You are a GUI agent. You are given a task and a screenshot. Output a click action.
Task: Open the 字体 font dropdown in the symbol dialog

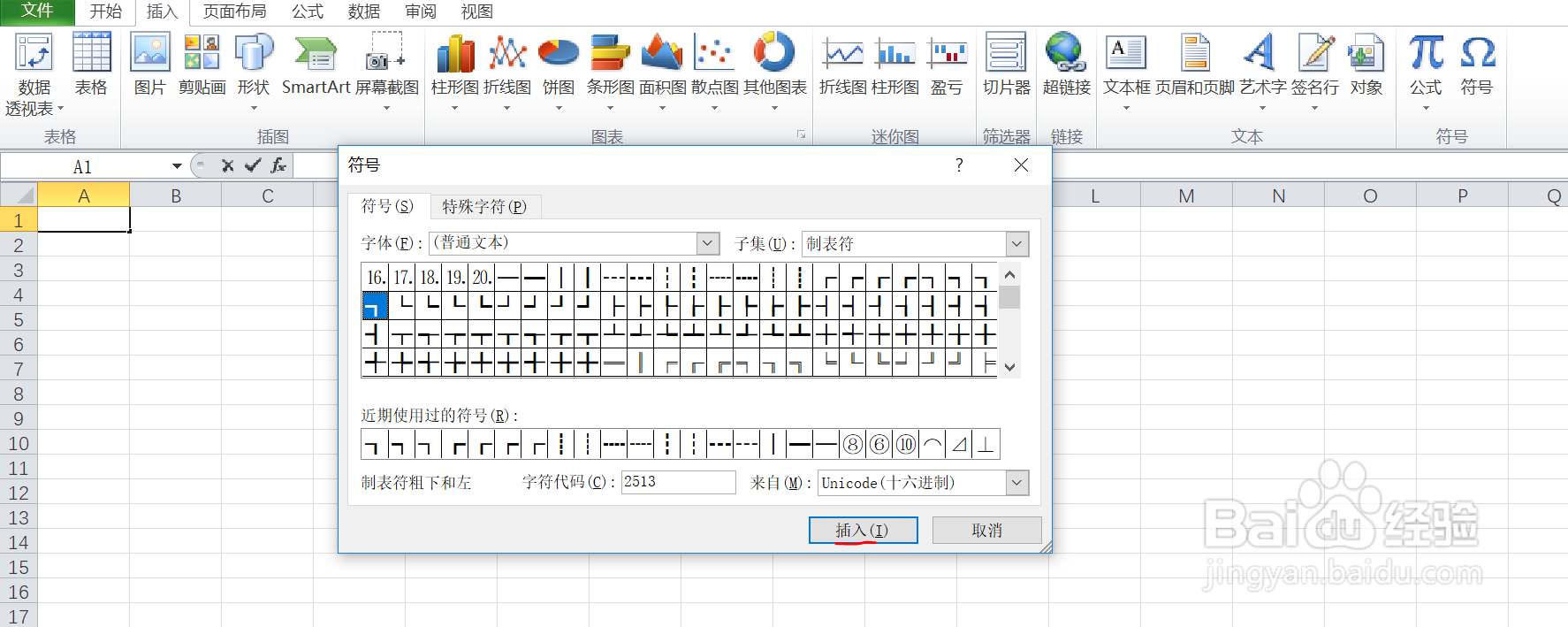click(707, 243)
